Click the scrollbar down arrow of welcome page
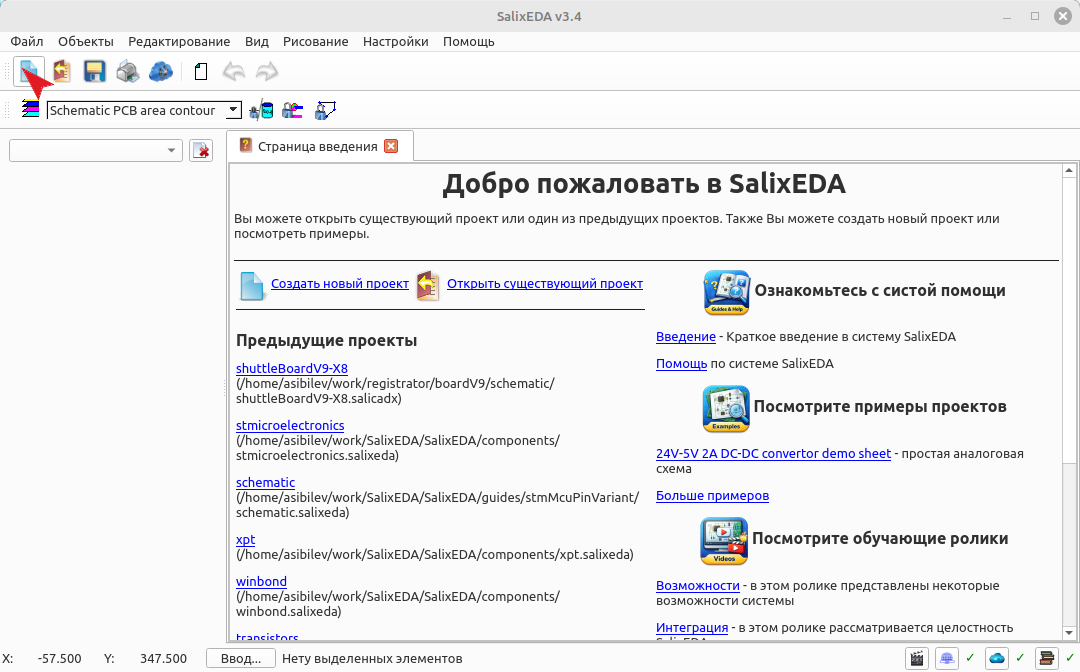This screenshot has width=1080, height=672. (1069, 633)
